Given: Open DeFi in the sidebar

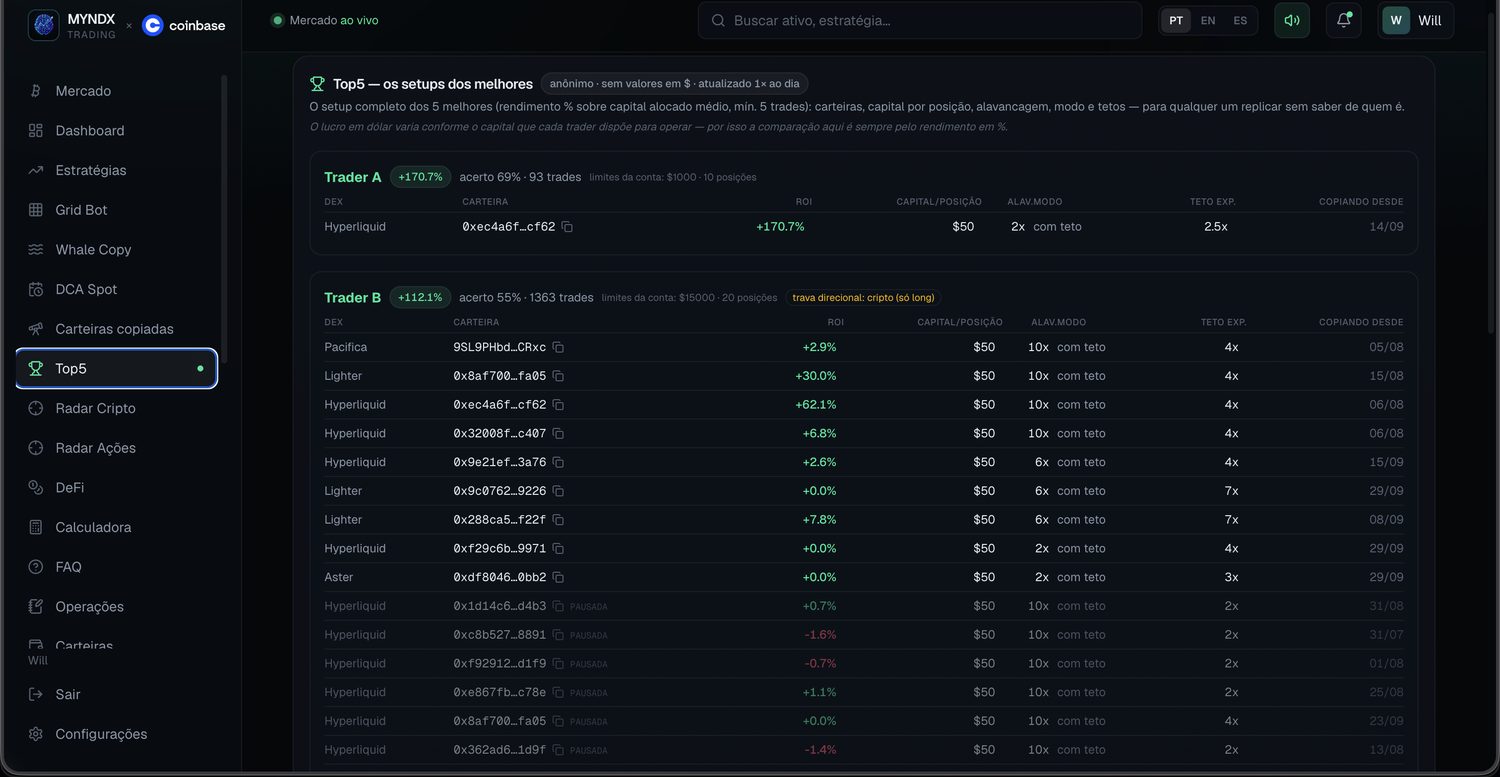Looking at the screenshot, I should point(116,487).
